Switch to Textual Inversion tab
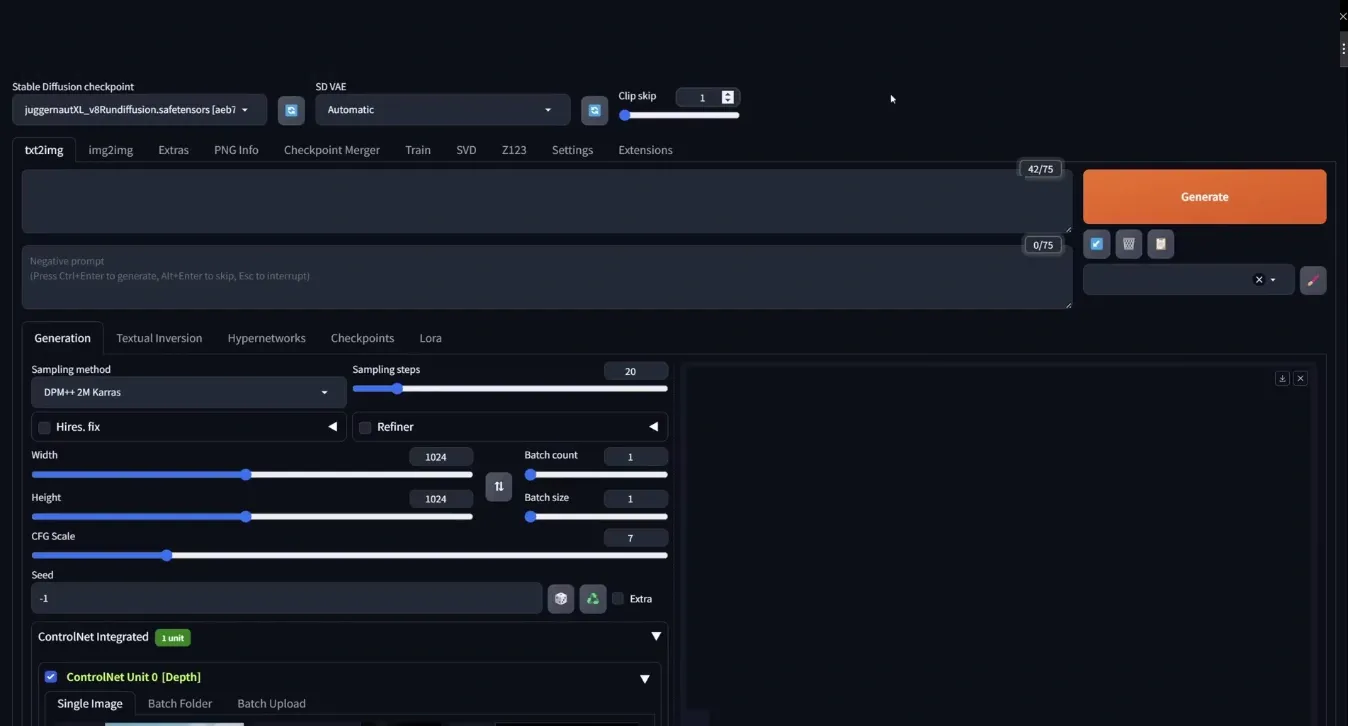The height and width of the screenshot is (726, 1348). (x=159, y=338)
